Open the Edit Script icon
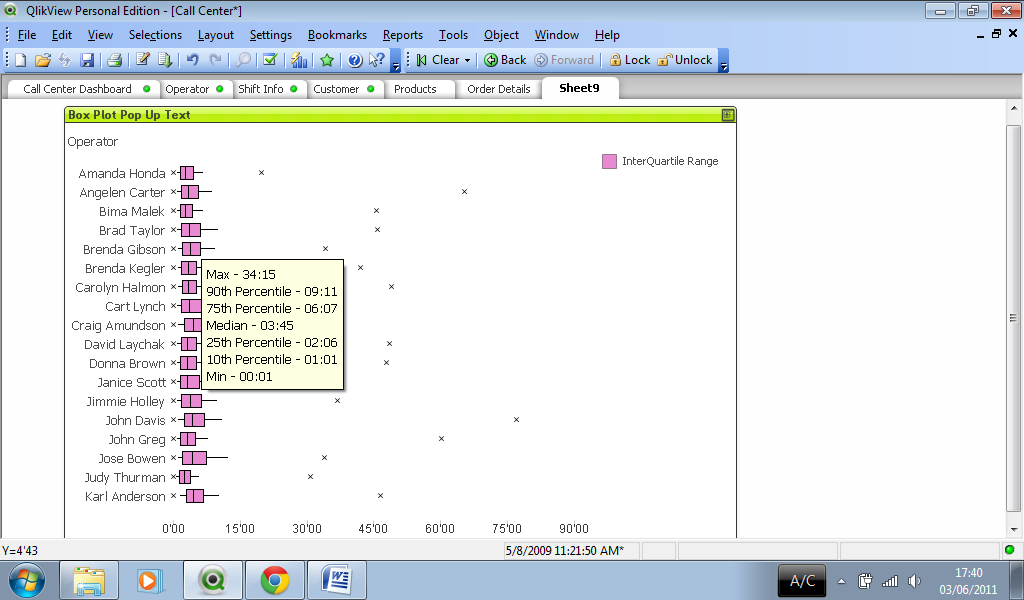The image size is (1024, 600). (x=142, y=60)
